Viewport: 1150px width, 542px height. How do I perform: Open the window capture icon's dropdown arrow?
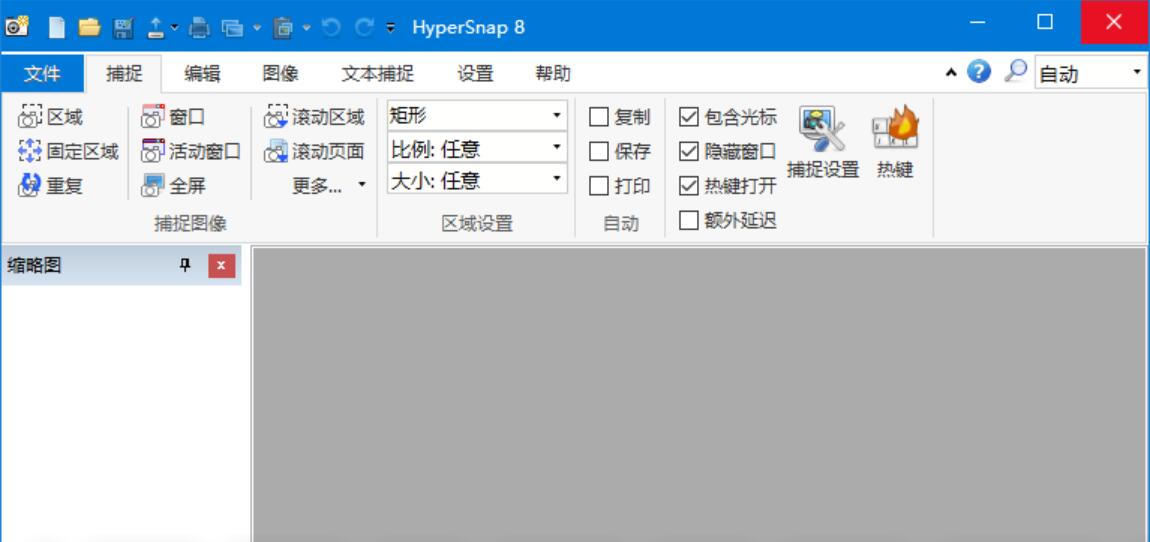tap(257, 28)
